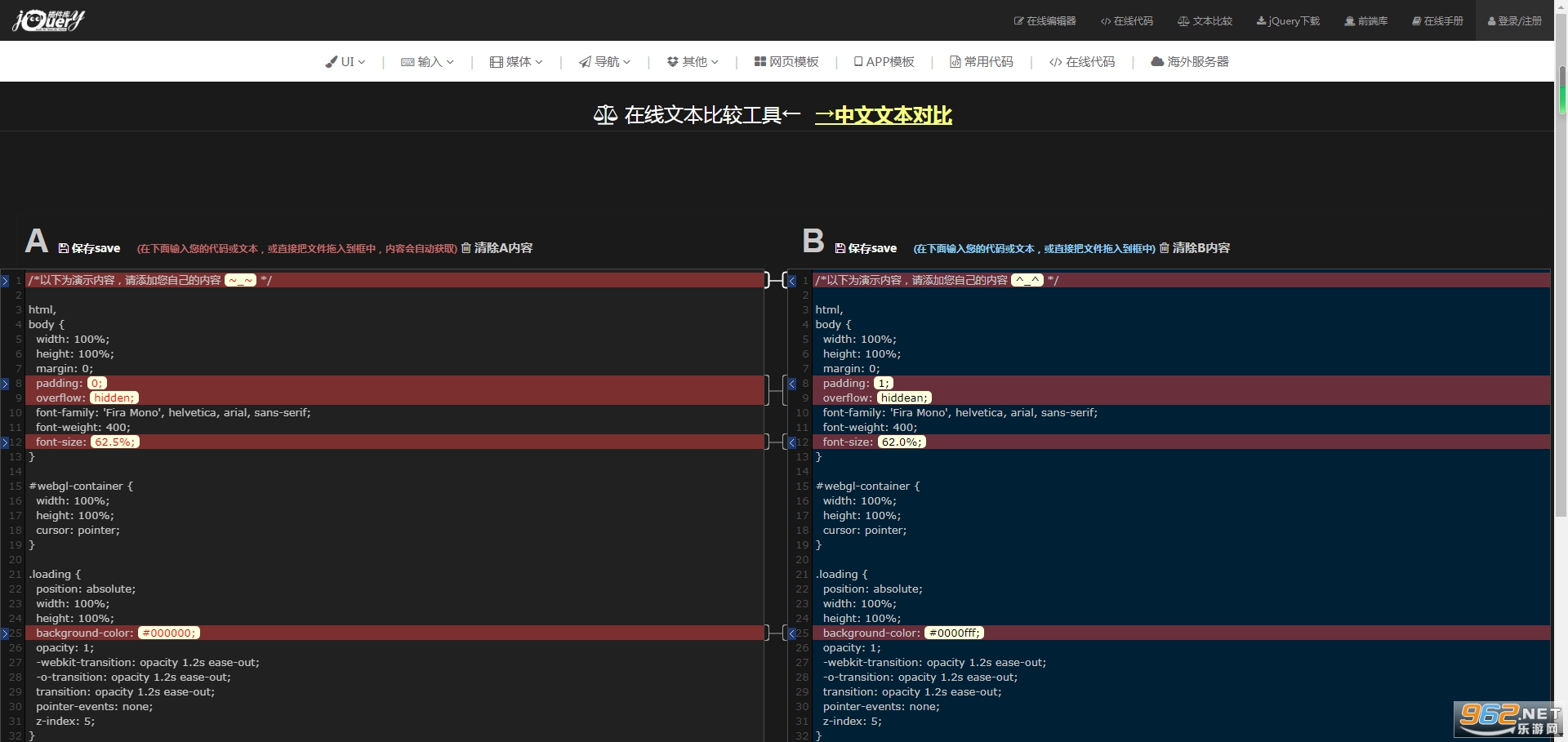Open 在线手册 in the top bar

pos(1437,21)
